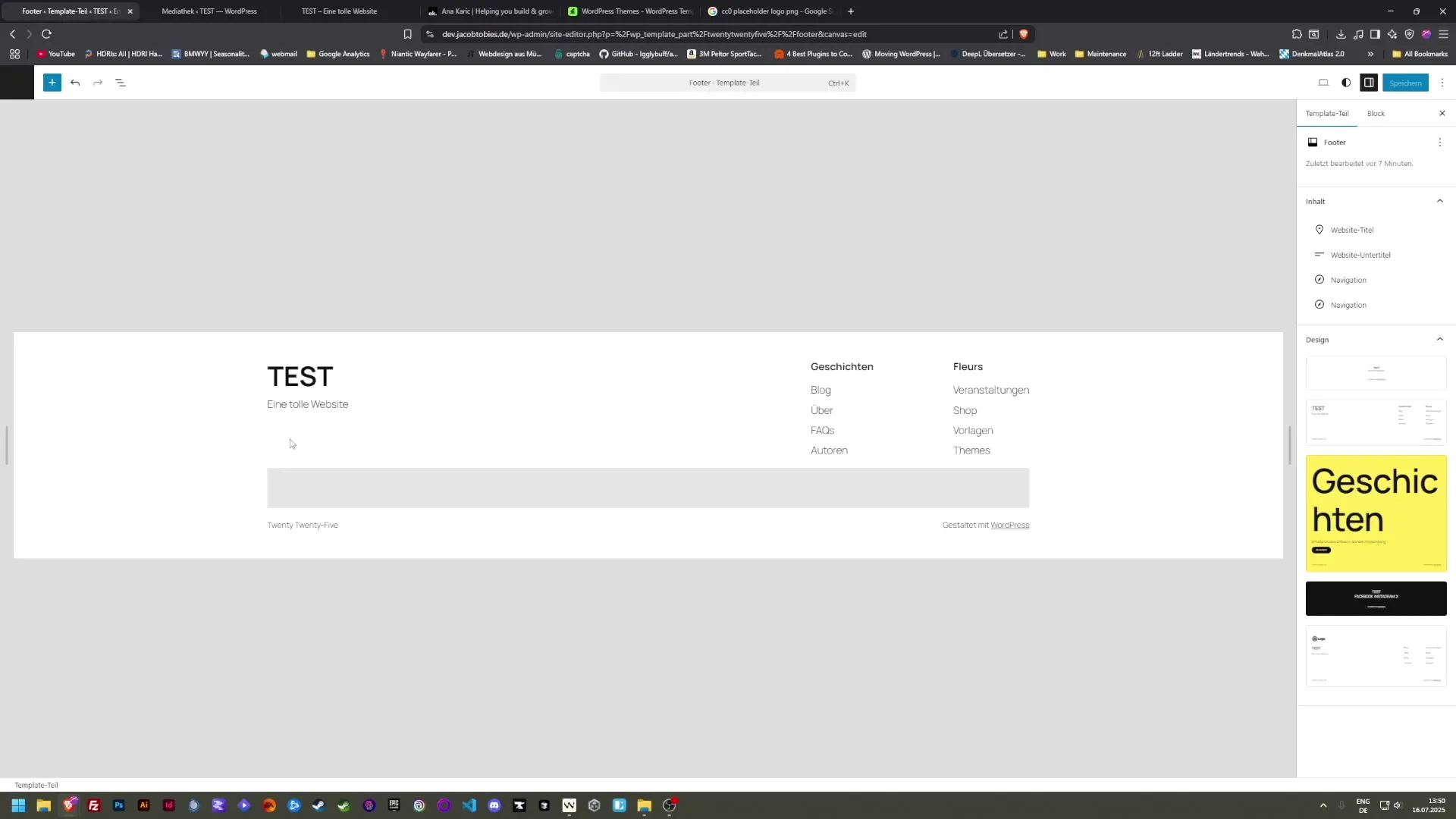Open the browser tabs overflow chevron

pyautogui.click(x=1370, y=54)
